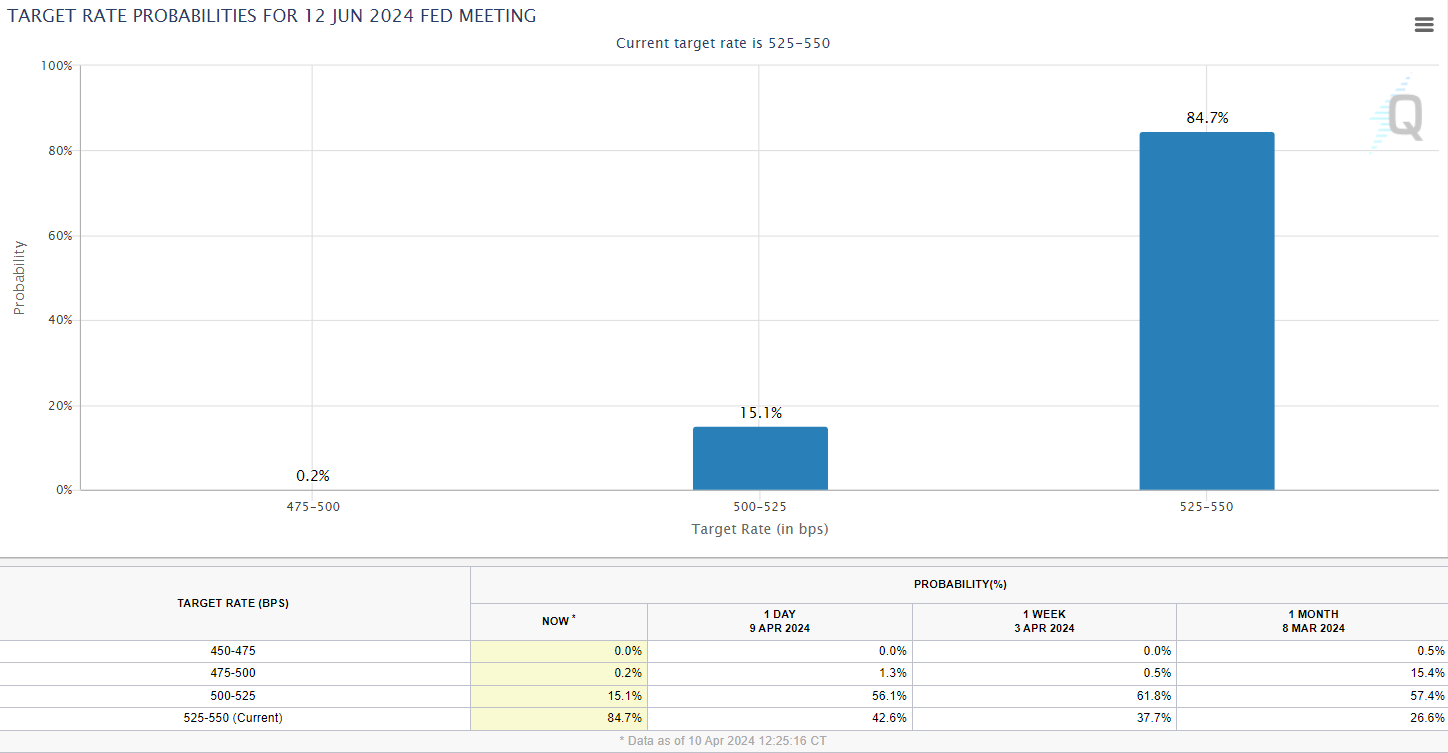1448x753 pixels.
Task: Click the 15.1% data label above bar
Action: pyautogui.click(x=759, y=412)
